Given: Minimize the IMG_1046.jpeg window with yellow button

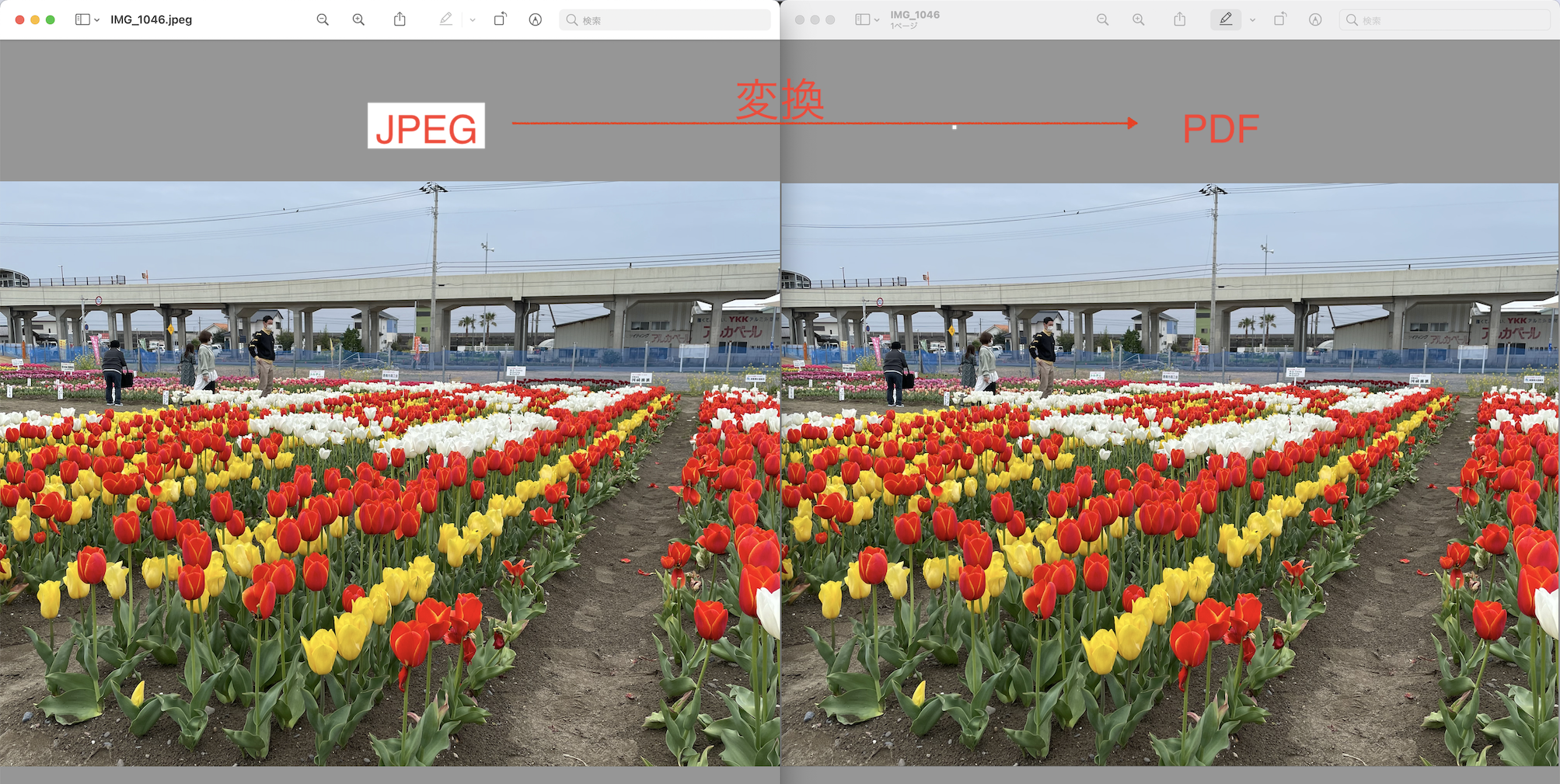Looking at the screenshot, I should click(x=35, y=19).
